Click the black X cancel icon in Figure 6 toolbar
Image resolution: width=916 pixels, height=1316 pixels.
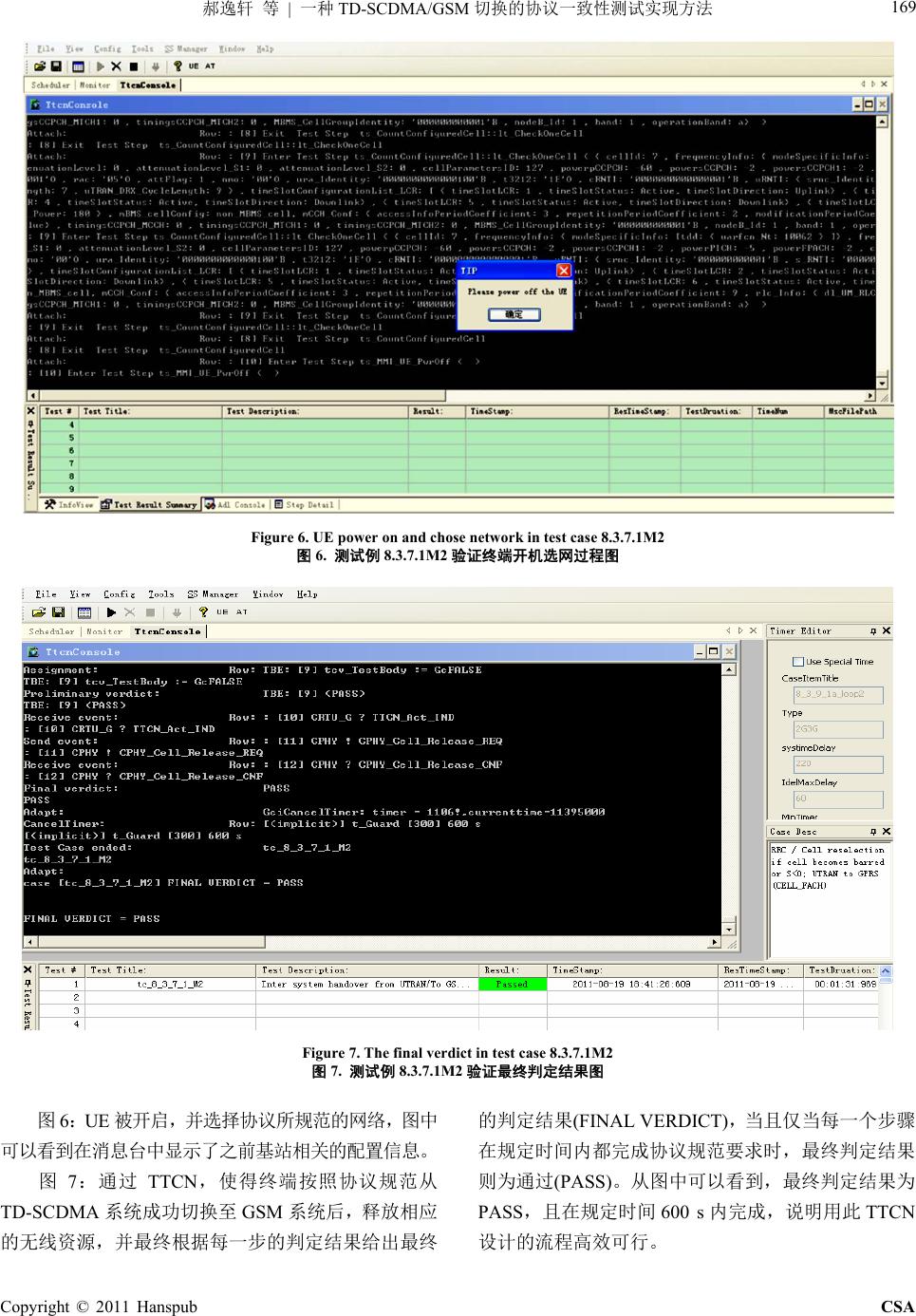[x=116, y=66]
